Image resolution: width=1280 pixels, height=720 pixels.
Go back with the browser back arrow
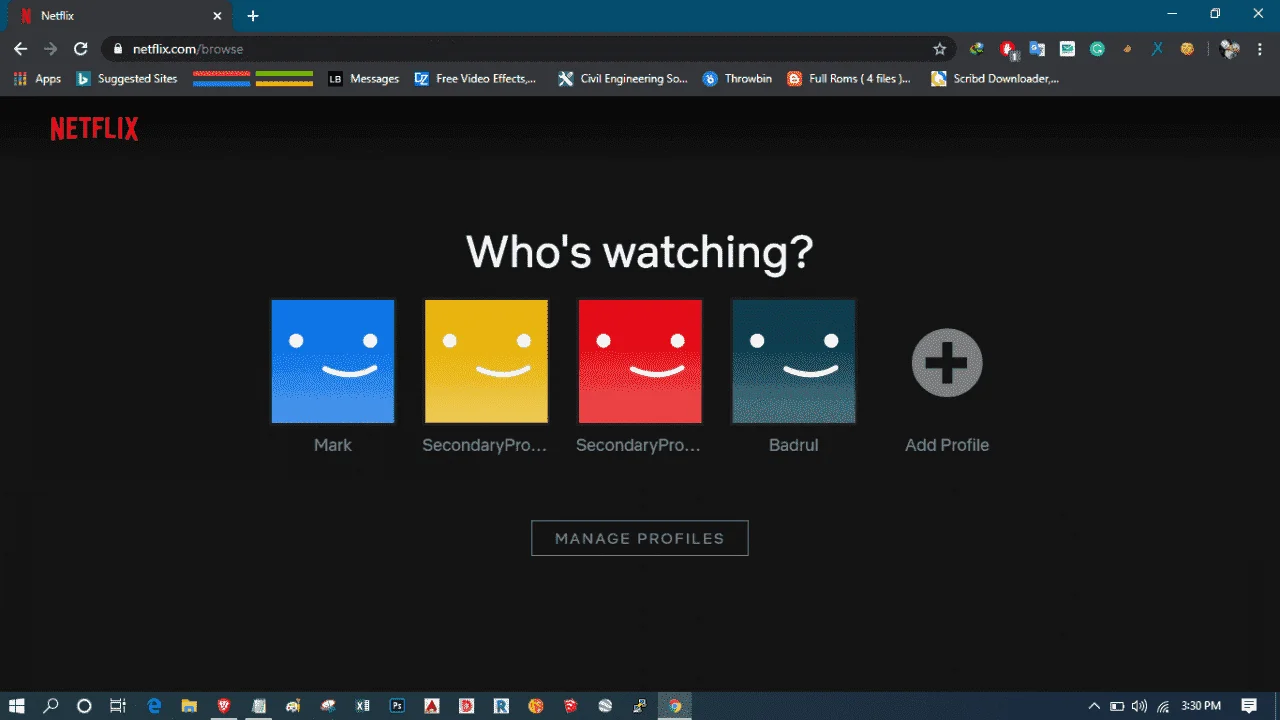pos(21,49)
